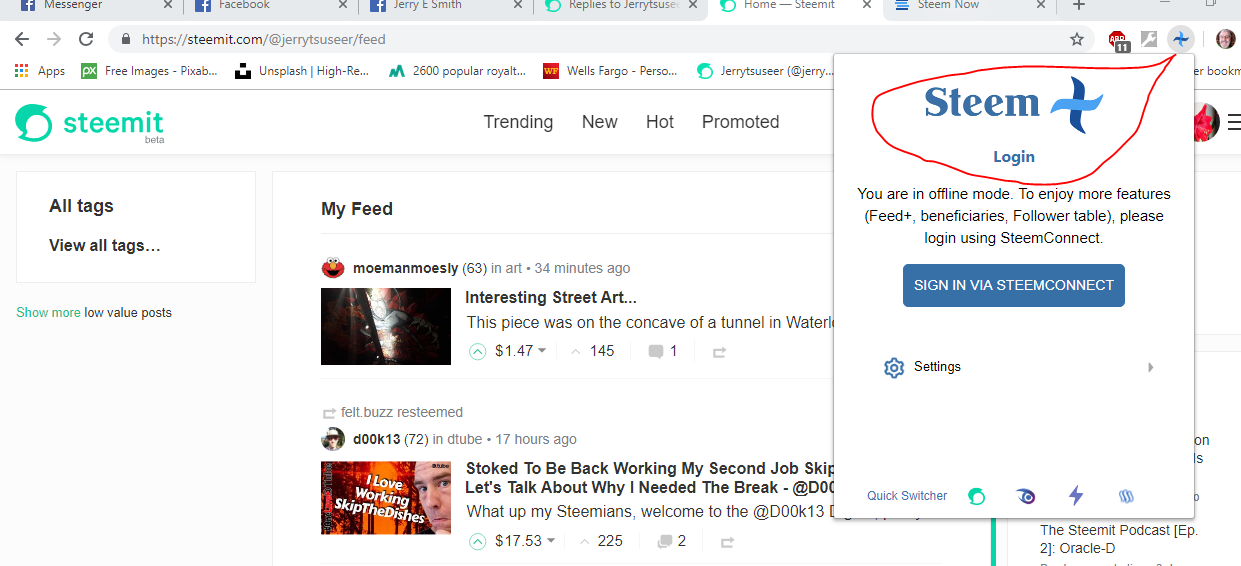
Task: Open the Jerrytsuseer bookmark
Action: pyautogui.click(x=765, y=71)
